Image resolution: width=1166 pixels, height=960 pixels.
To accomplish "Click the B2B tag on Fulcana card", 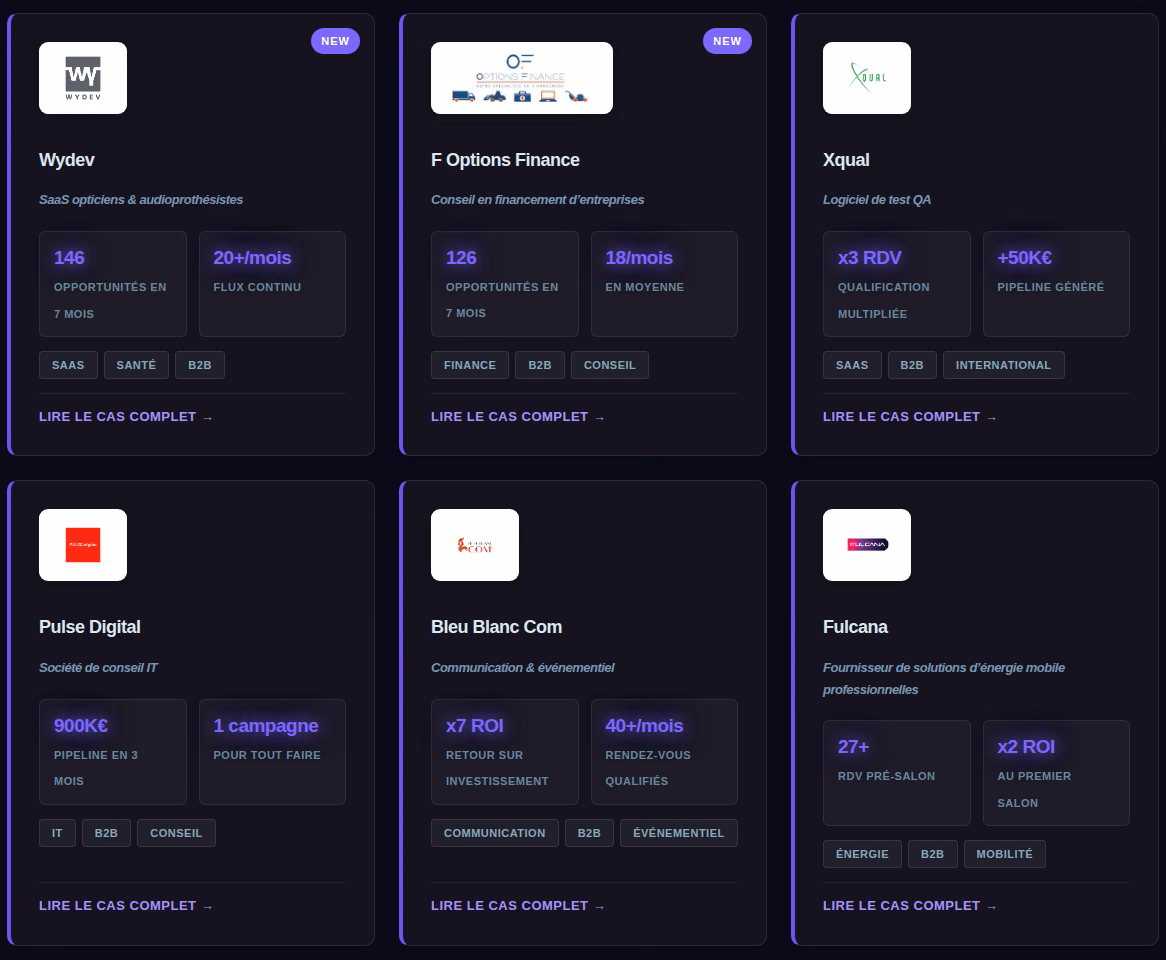I will click(x=933, y=854).
